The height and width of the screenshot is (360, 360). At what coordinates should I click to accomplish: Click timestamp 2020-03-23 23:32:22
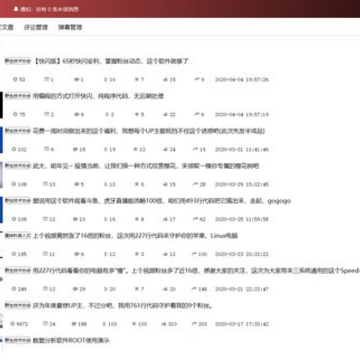pos(242,254)
